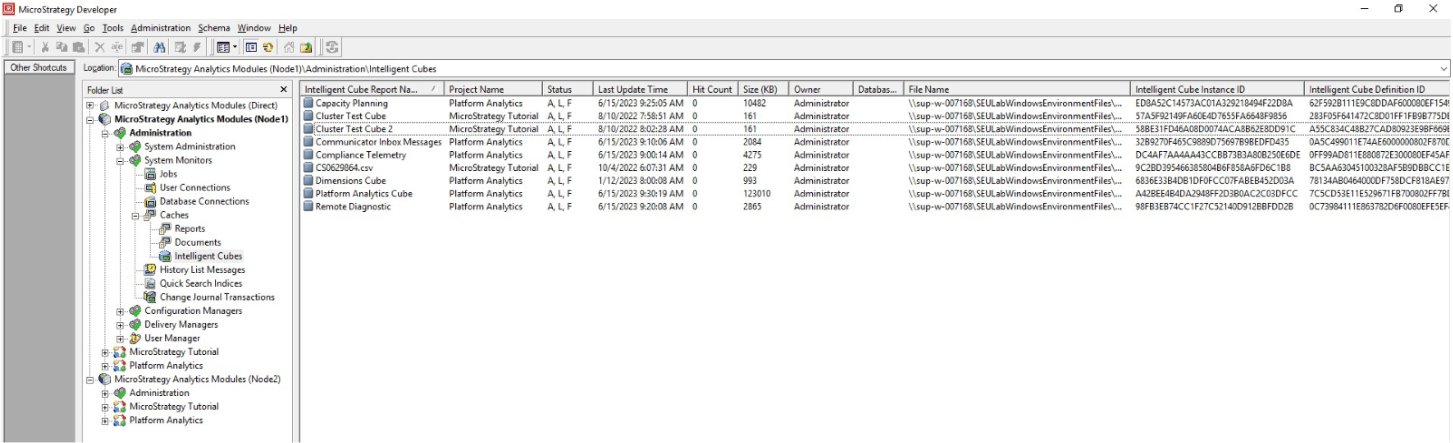Image resolution: width=1453 pixels, height=443 pixels.
Task: Expand MicroStrategy Analytics Modules (Direct) node
Action: (90, 105)
